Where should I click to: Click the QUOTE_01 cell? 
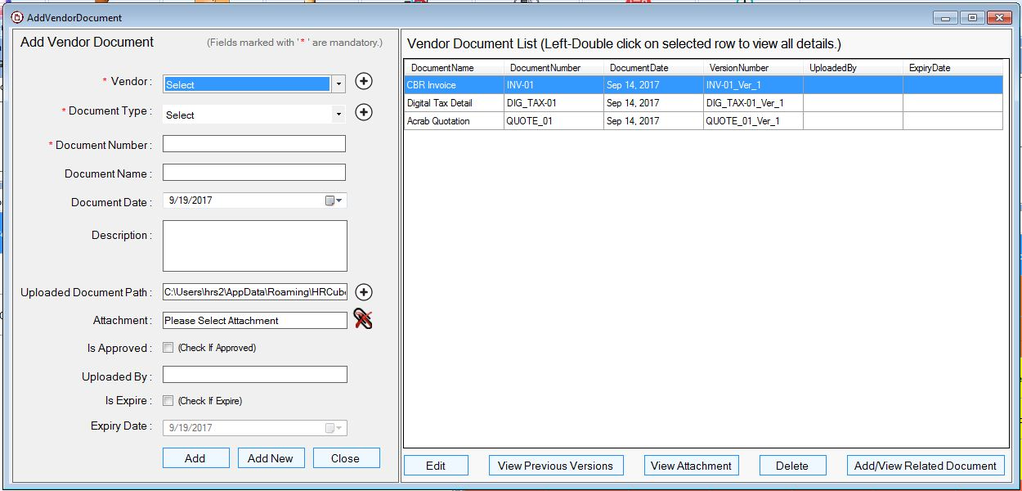point(554,121)
